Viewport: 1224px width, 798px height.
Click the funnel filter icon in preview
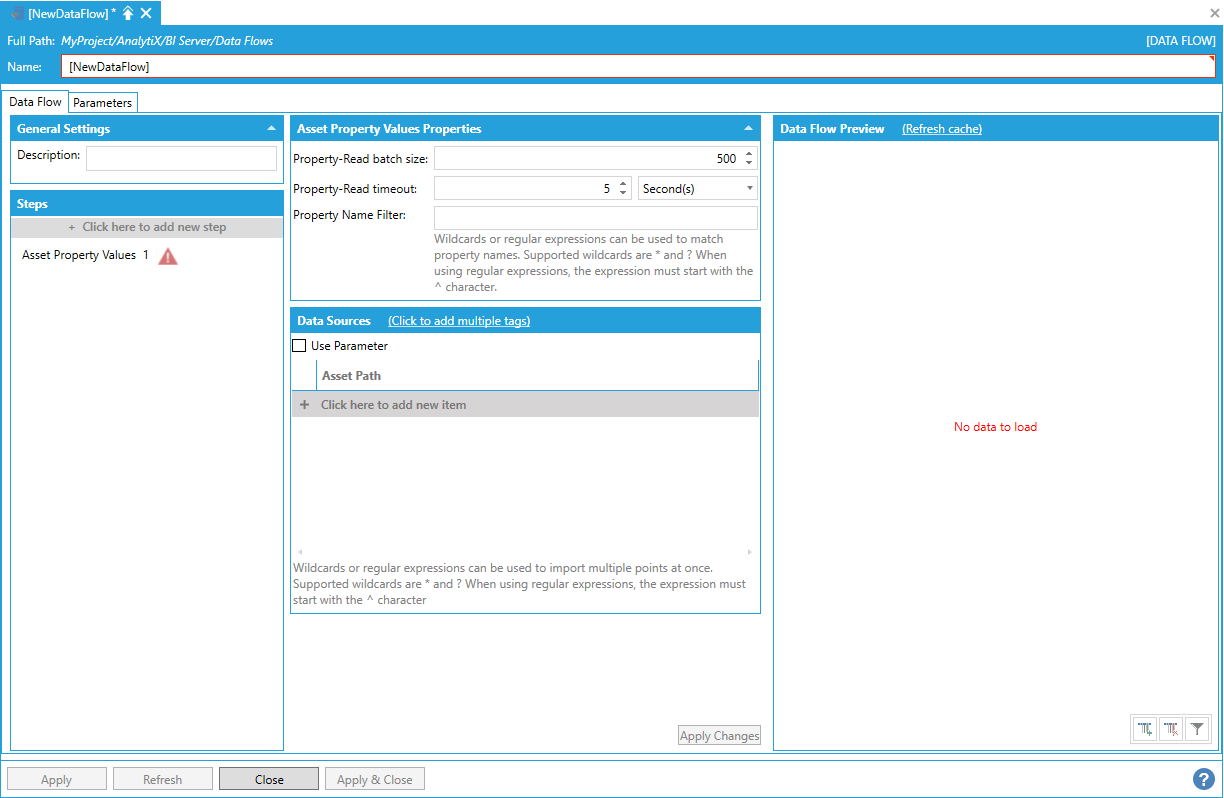pyautogui.click(x=1196, y=729)
